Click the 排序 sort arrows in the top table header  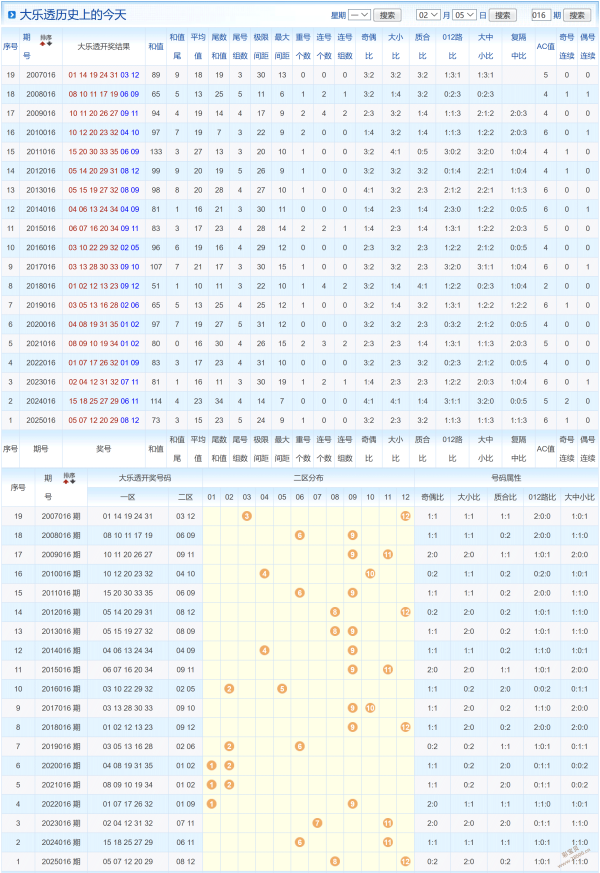pyautogui.click(x=45, y=43)
